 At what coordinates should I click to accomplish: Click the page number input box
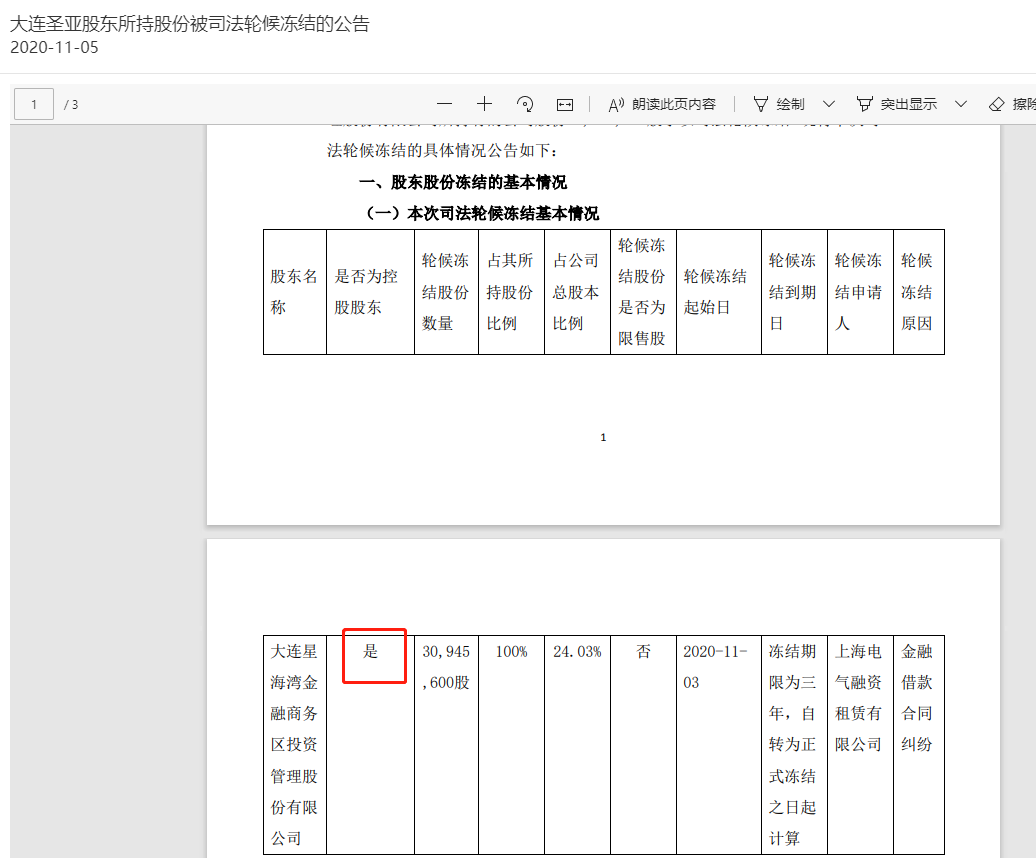(34, 104)
